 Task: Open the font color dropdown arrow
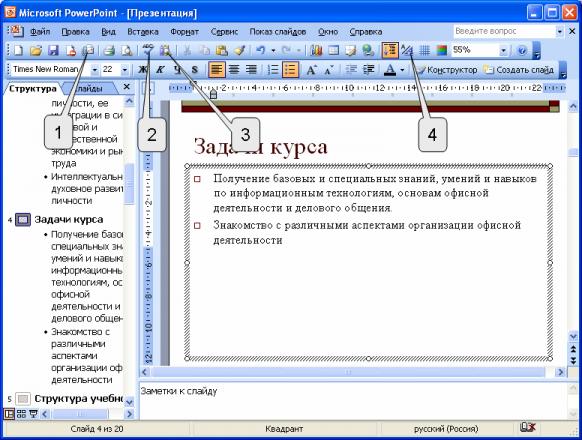[x=402, y=69]
